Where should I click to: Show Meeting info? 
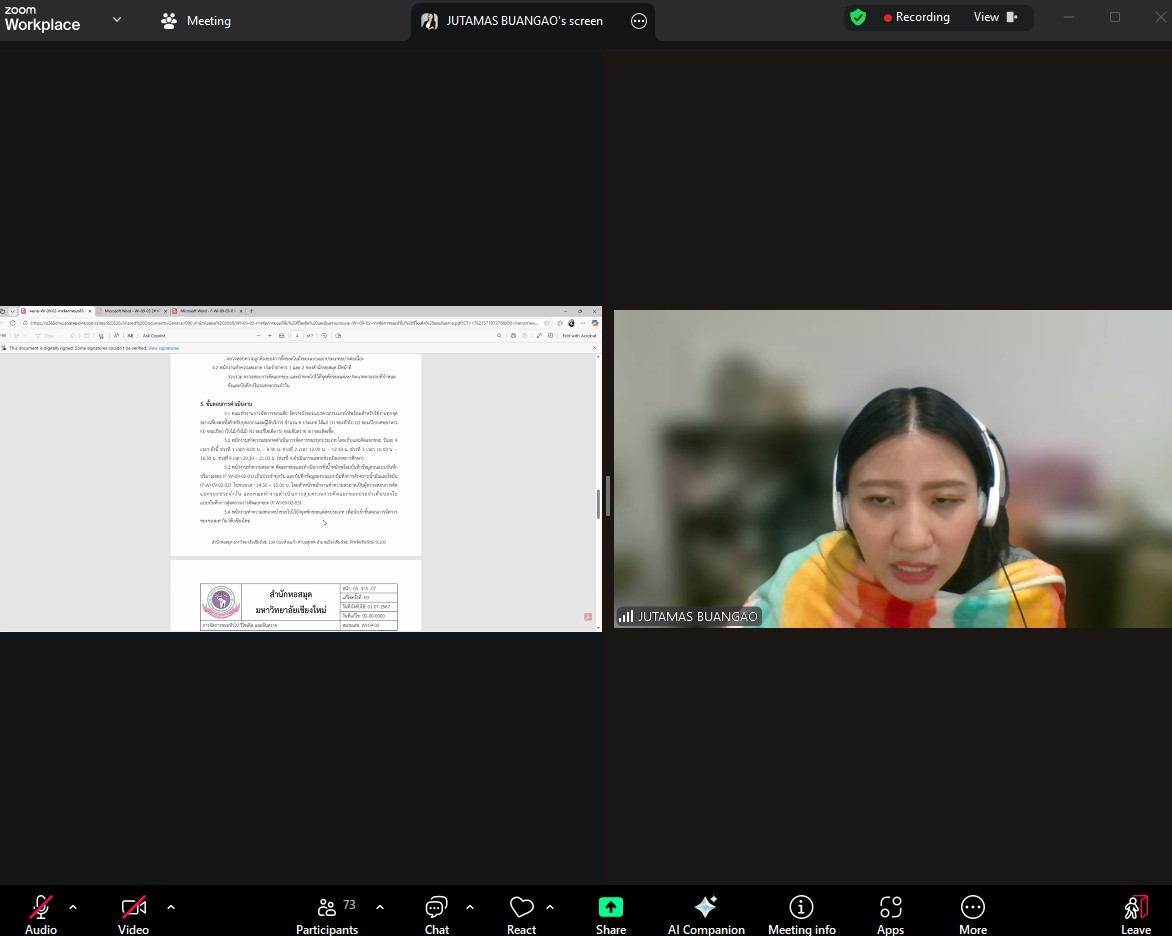(801, 908)
